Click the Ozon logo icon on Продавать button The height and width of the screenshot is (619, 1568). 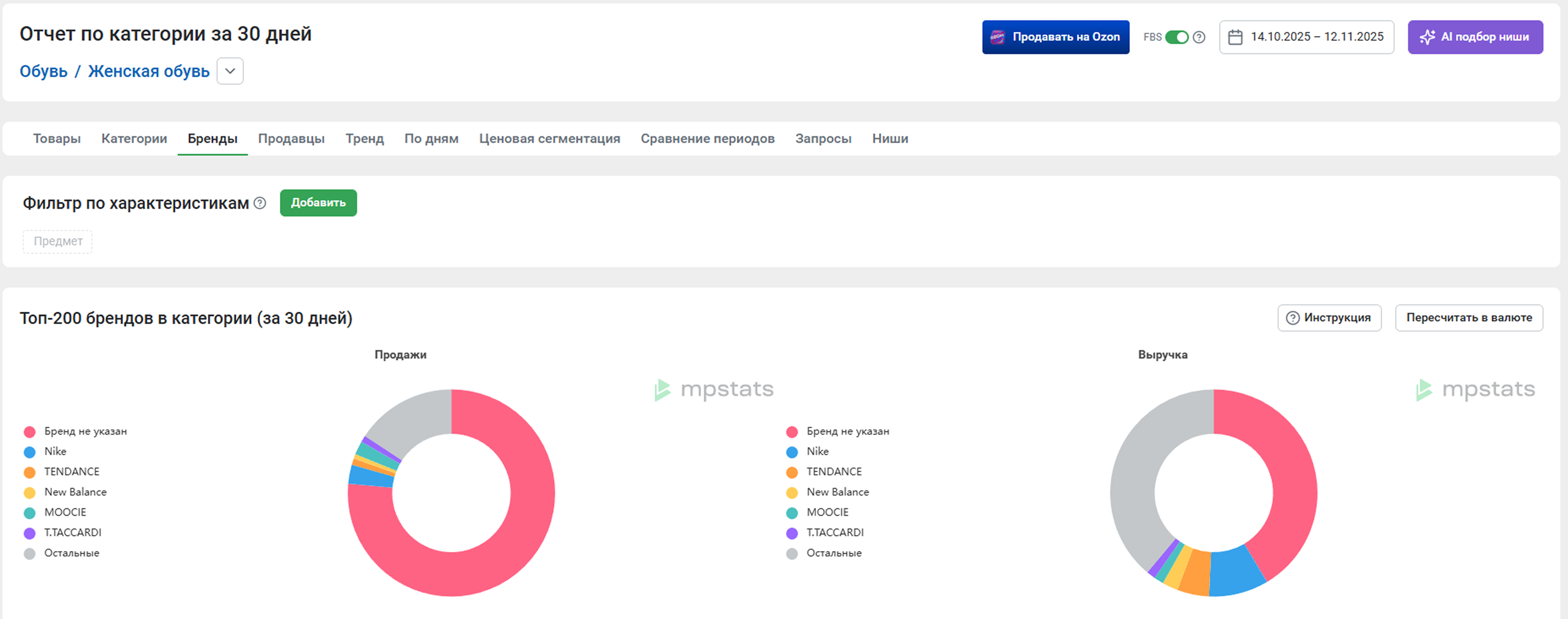click(997, 37)
